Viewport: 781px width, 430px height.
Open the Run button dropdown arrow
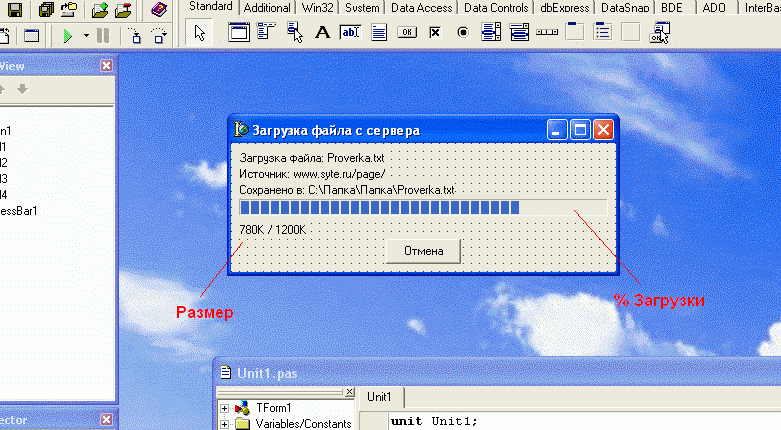[86, 36]
